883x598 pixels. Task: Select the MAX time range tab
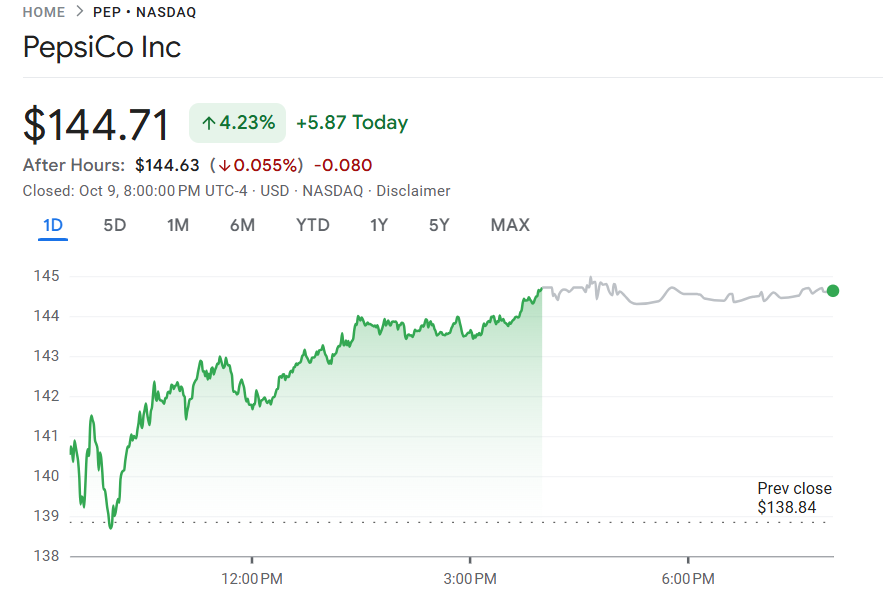pyautogui.click(x=510, y=225)
